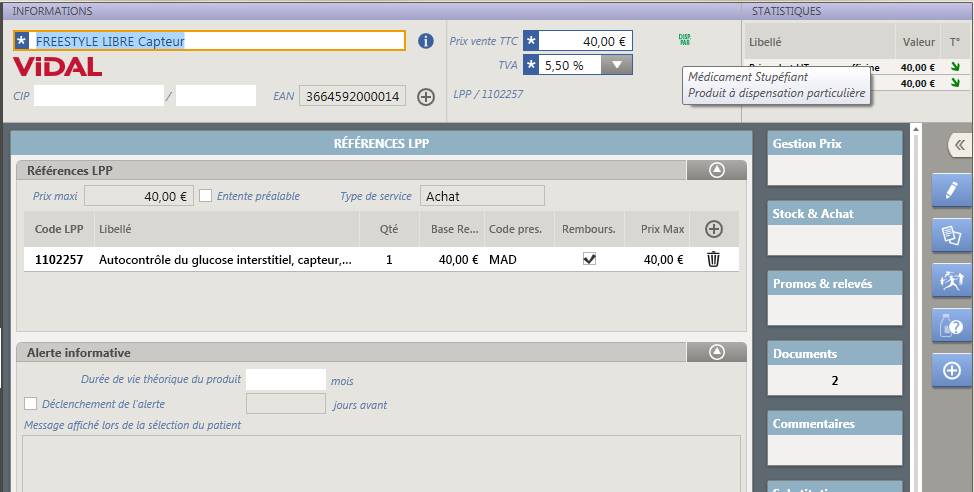
Task: Click the VIDAL logo
Action: coord(57,67)
